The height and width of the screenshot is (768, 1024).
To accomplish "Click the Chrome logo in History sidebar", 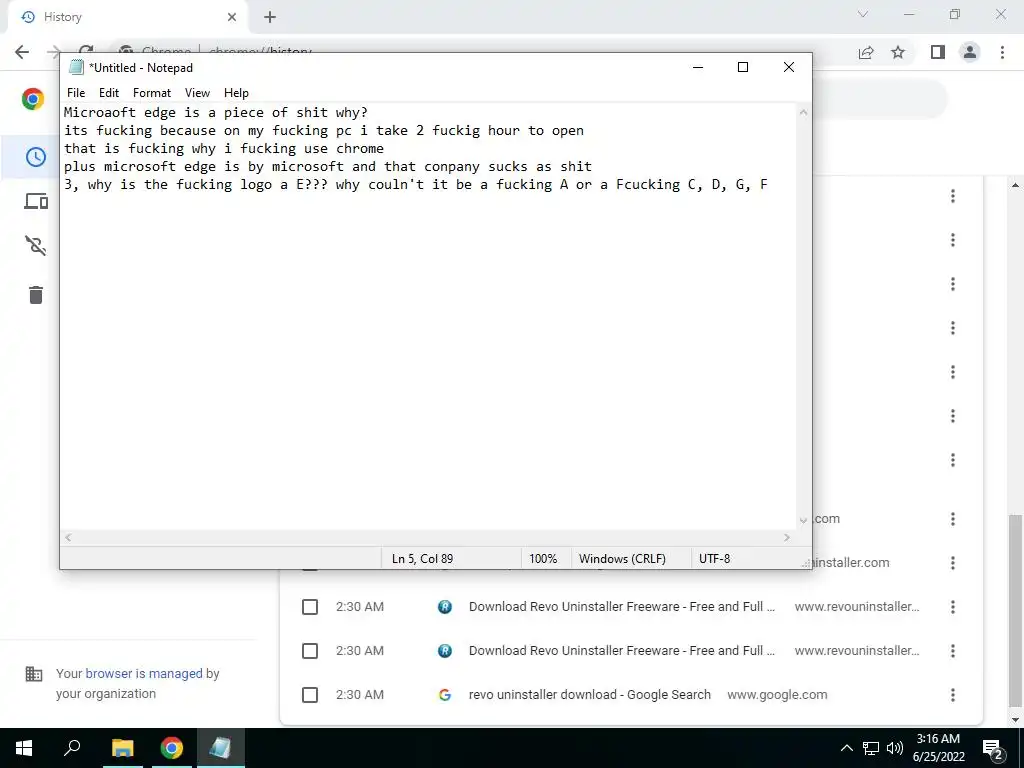I will [x=33, y=99].
